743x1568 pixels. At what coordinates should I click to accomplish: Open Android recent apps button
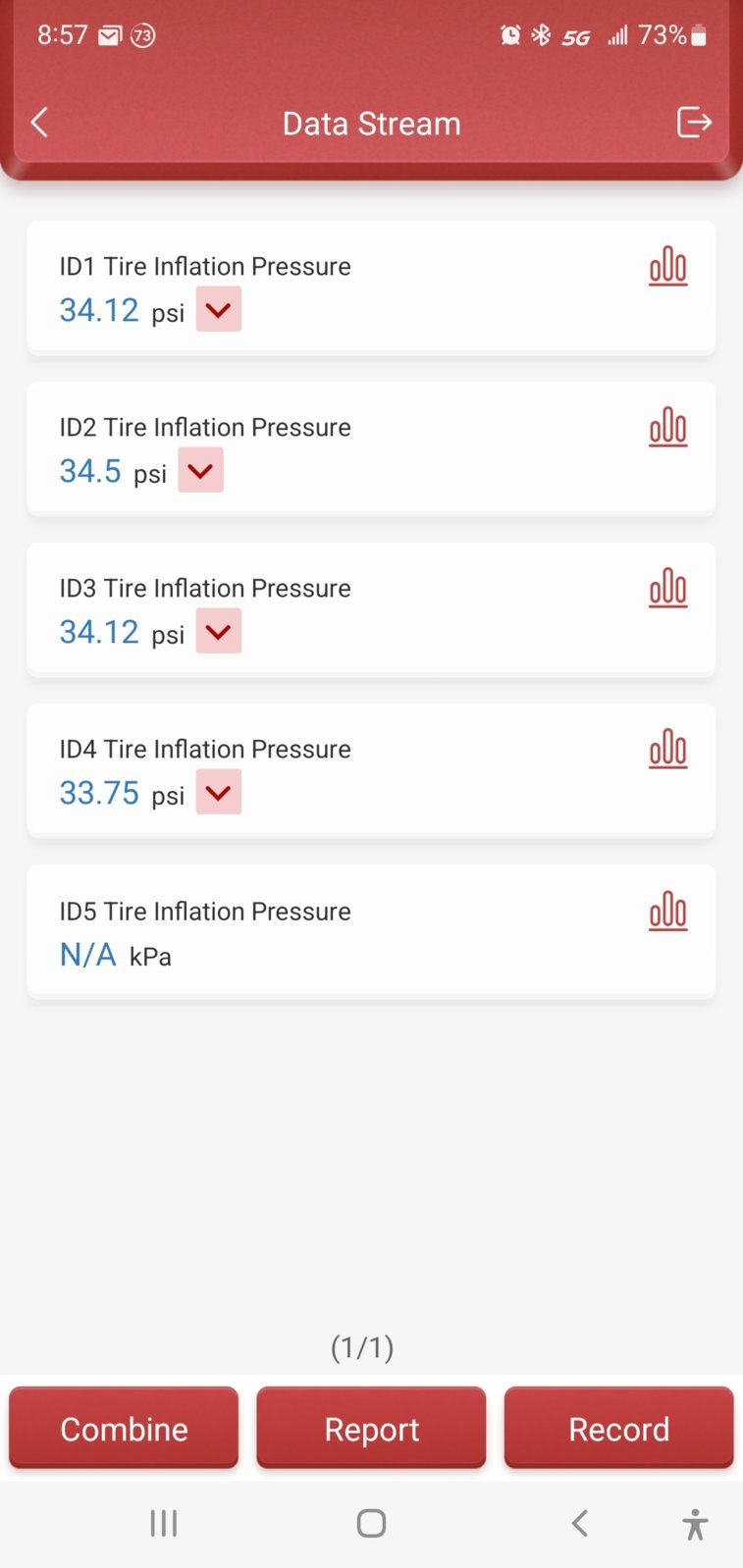[164, 1523]
